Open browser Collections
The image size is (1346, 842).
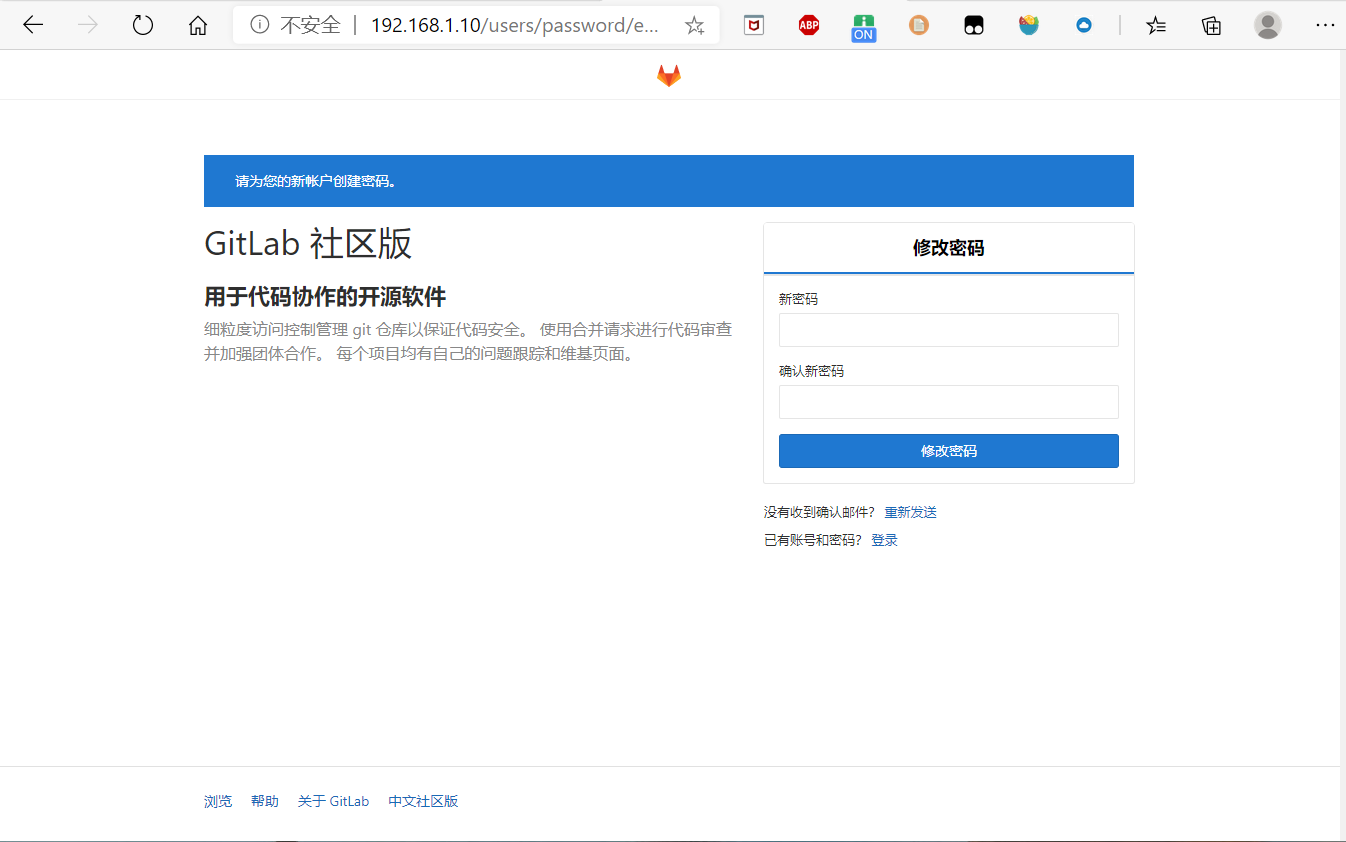point(1210,25)
